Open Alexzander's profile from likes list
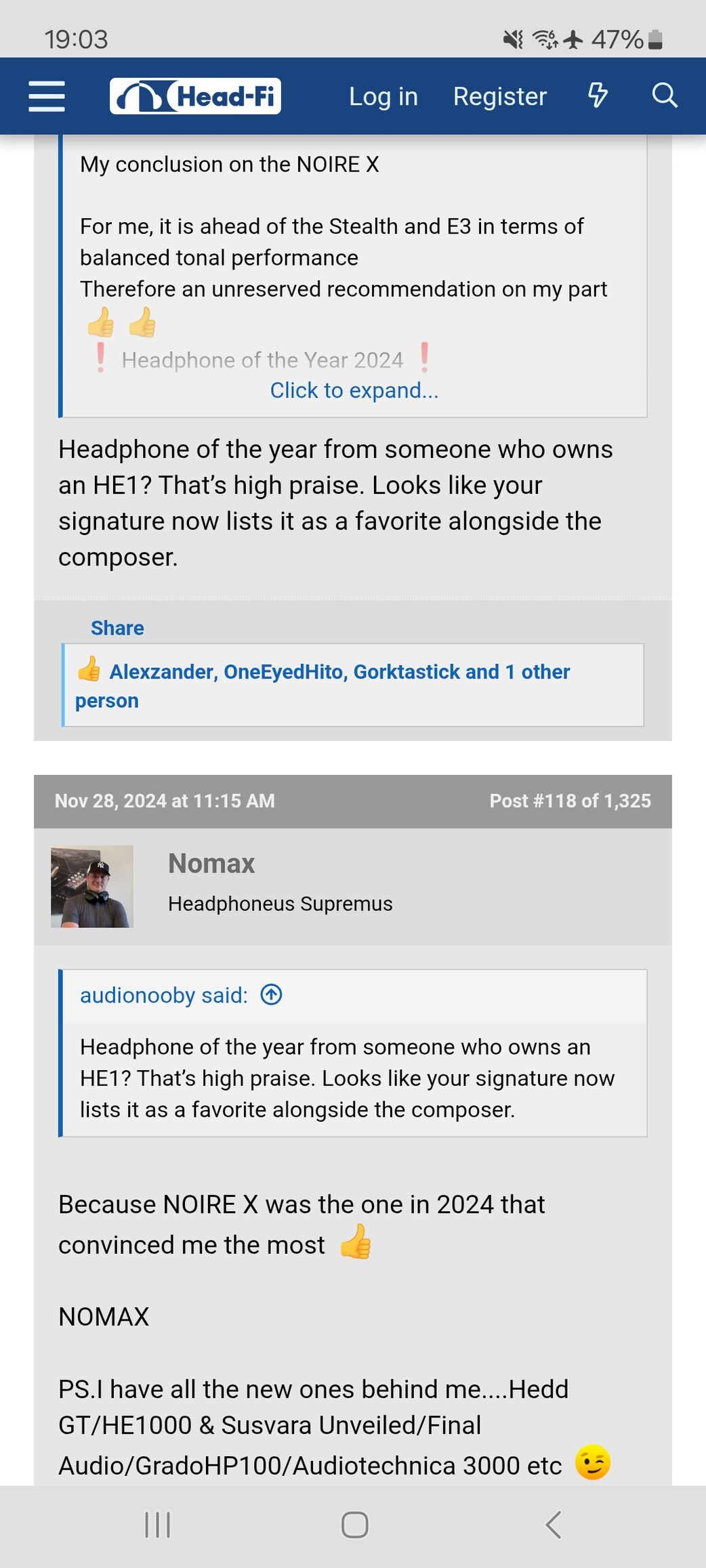The height and width of the screenshot is (1568, 706). [x=162, y=671]
